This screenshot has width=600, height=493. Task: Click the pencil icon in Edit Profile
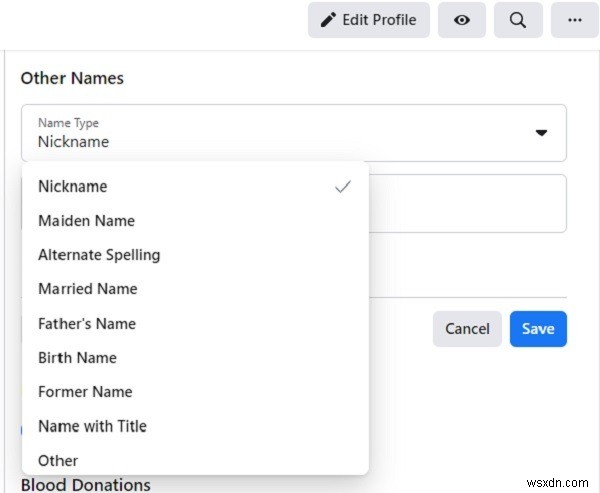(x=327, y=20)
